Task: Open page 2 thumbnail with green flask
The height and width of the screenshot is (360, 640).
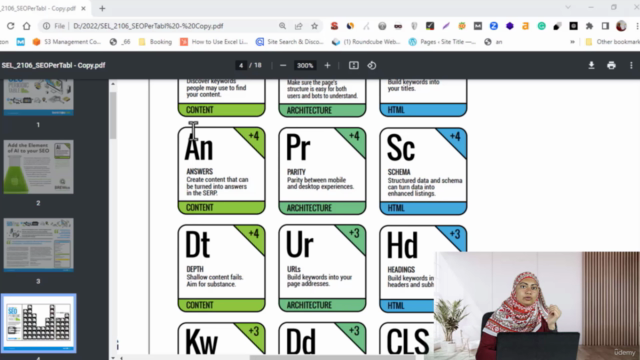Action: click(x=38, y=167)
